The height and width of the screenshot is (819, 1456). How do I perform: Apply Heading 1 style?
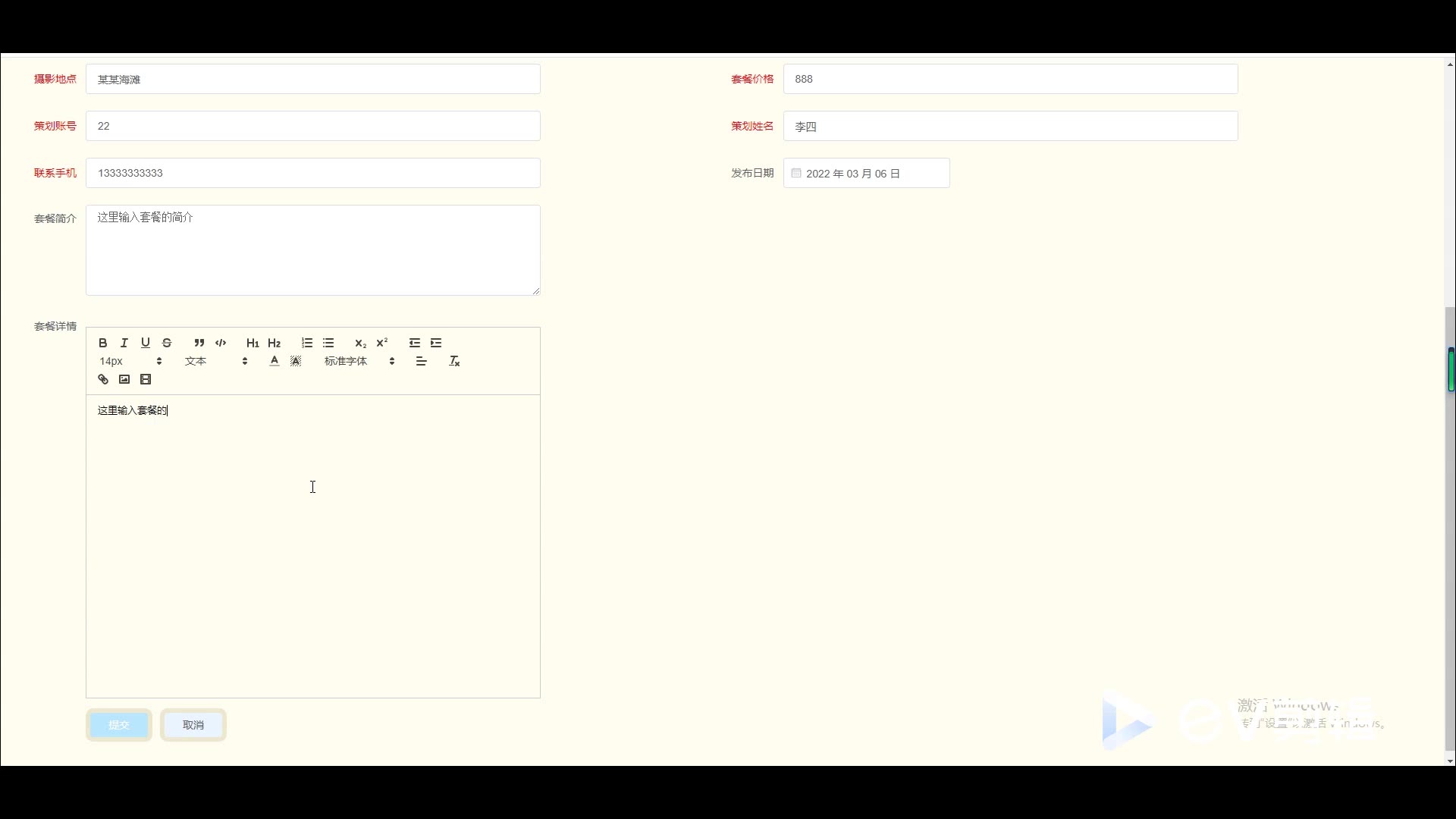pyautogui.click(x=253, y=343)
